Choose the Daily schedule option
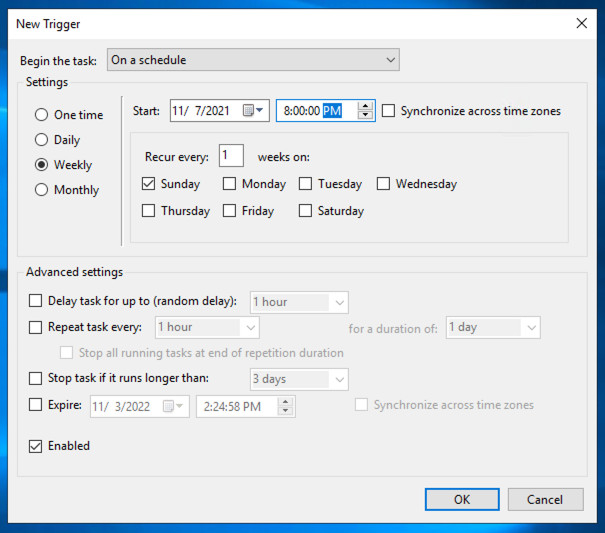Image resolution: width=605 pixels, height=533 pixels. 42,140
